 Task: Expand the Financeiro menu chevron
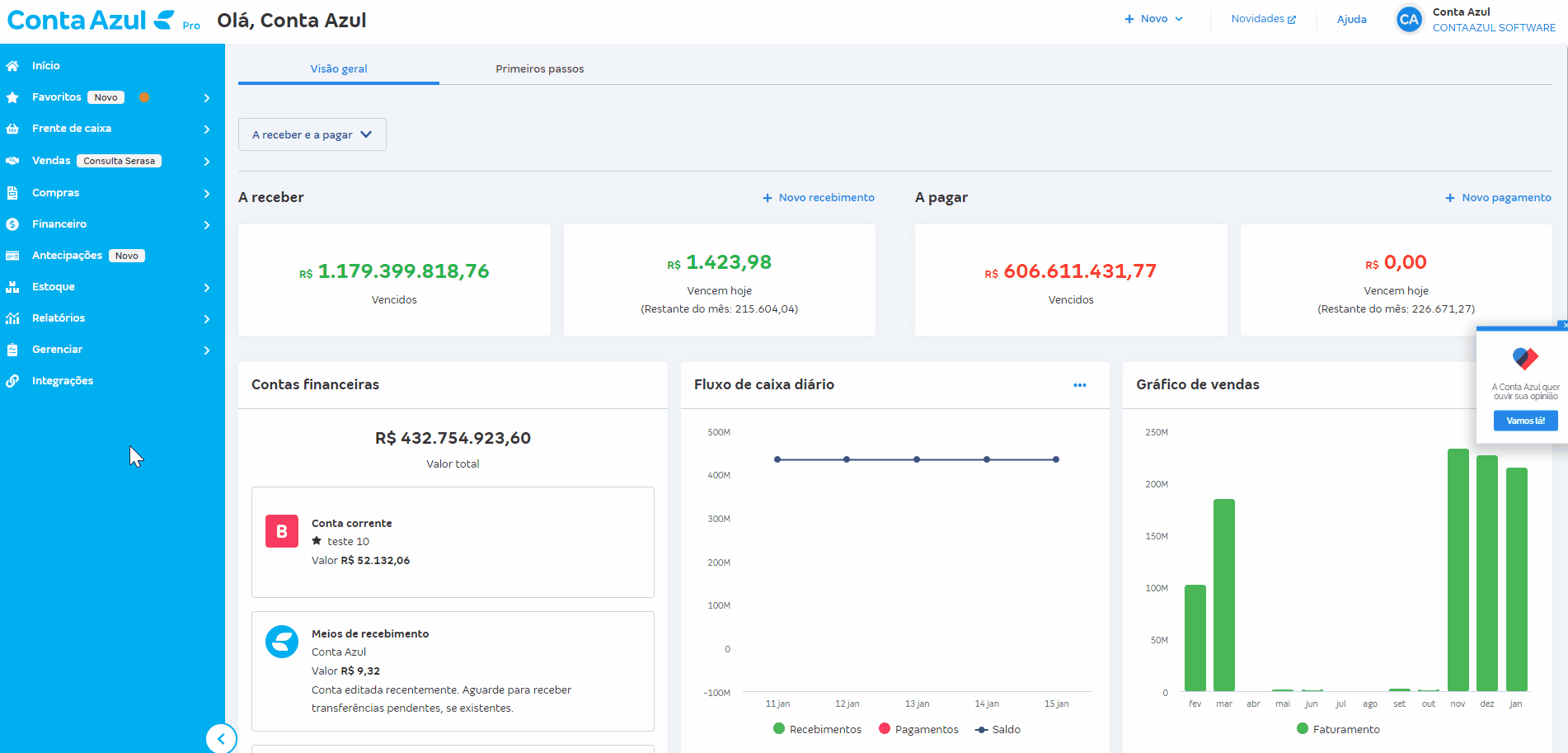207,225
